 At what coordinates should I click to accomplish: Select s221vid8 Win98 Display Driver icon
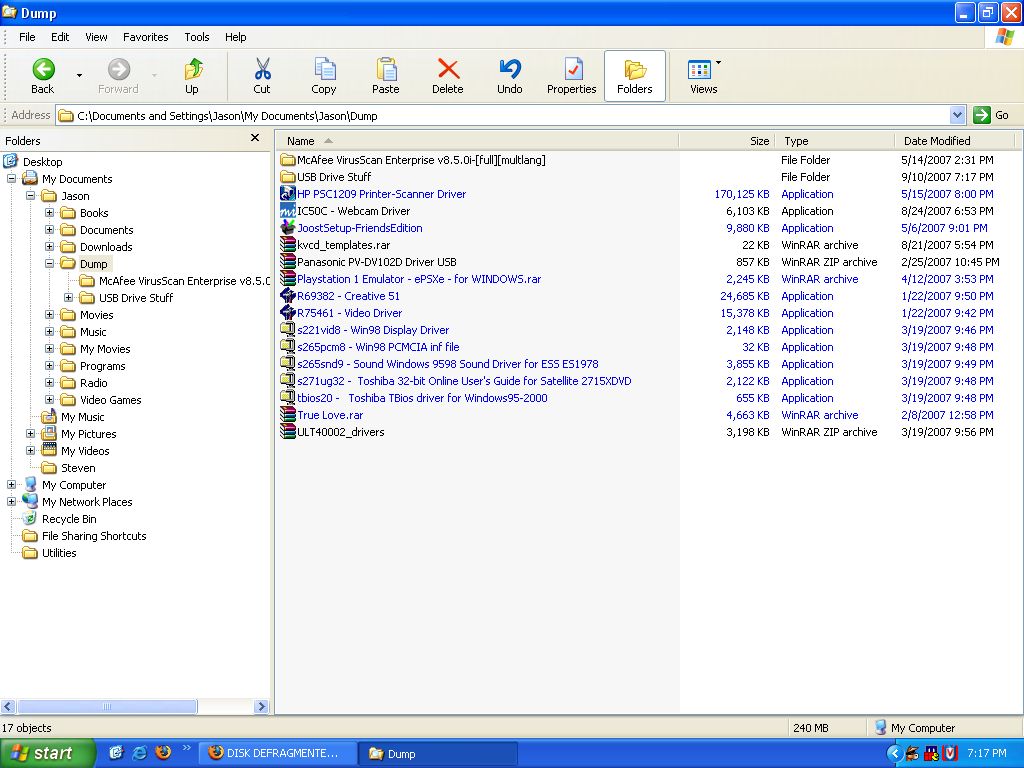[x=287, y=329]
